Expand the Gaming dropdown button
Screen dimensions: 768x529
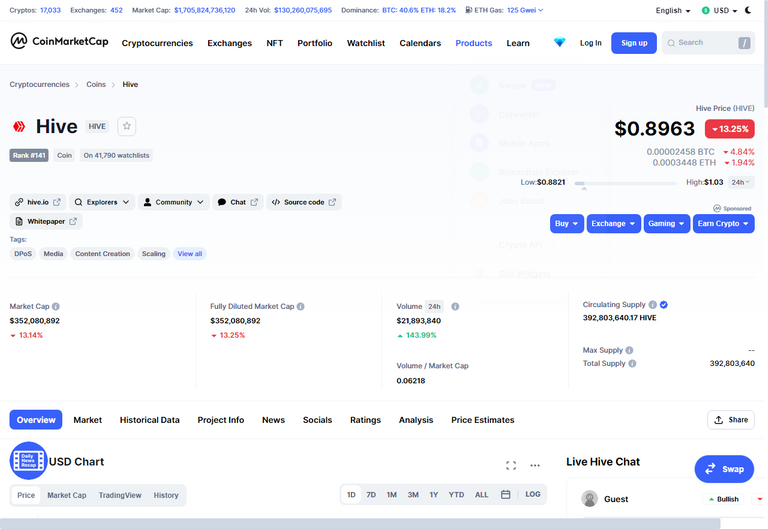pyautogui.click(x=667, y=223)
